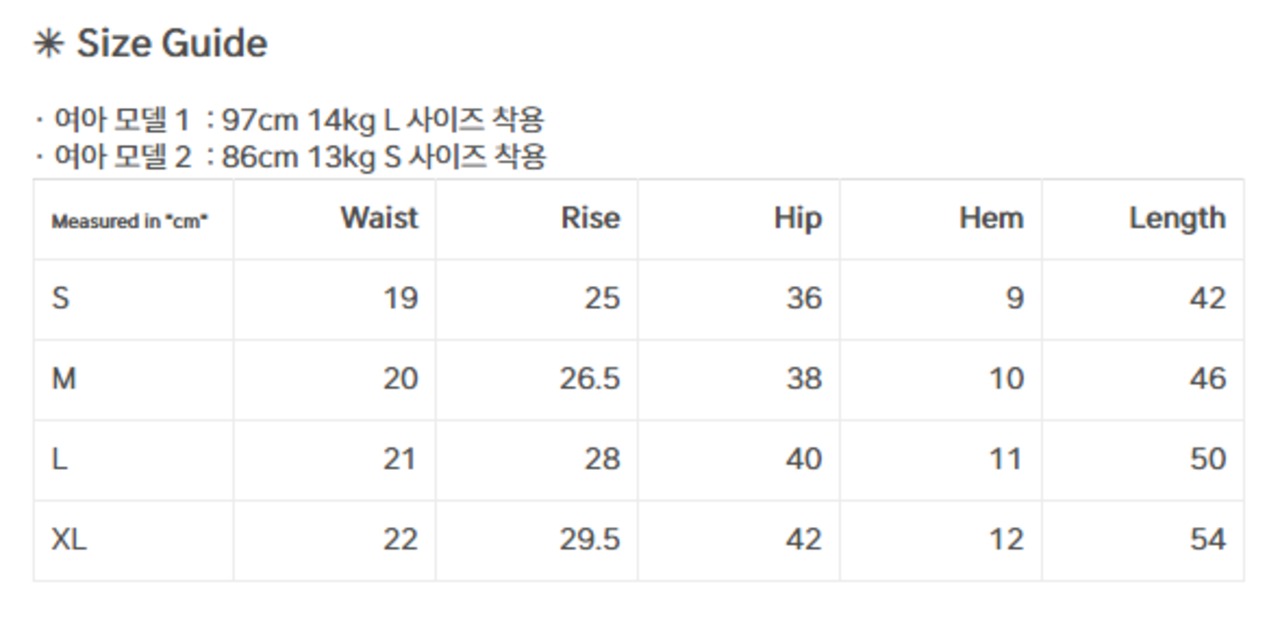This screenshot has width=1280, height=632.
Task: Select the model 1 description line (97cm 14kg)
Action: [290, 121]
